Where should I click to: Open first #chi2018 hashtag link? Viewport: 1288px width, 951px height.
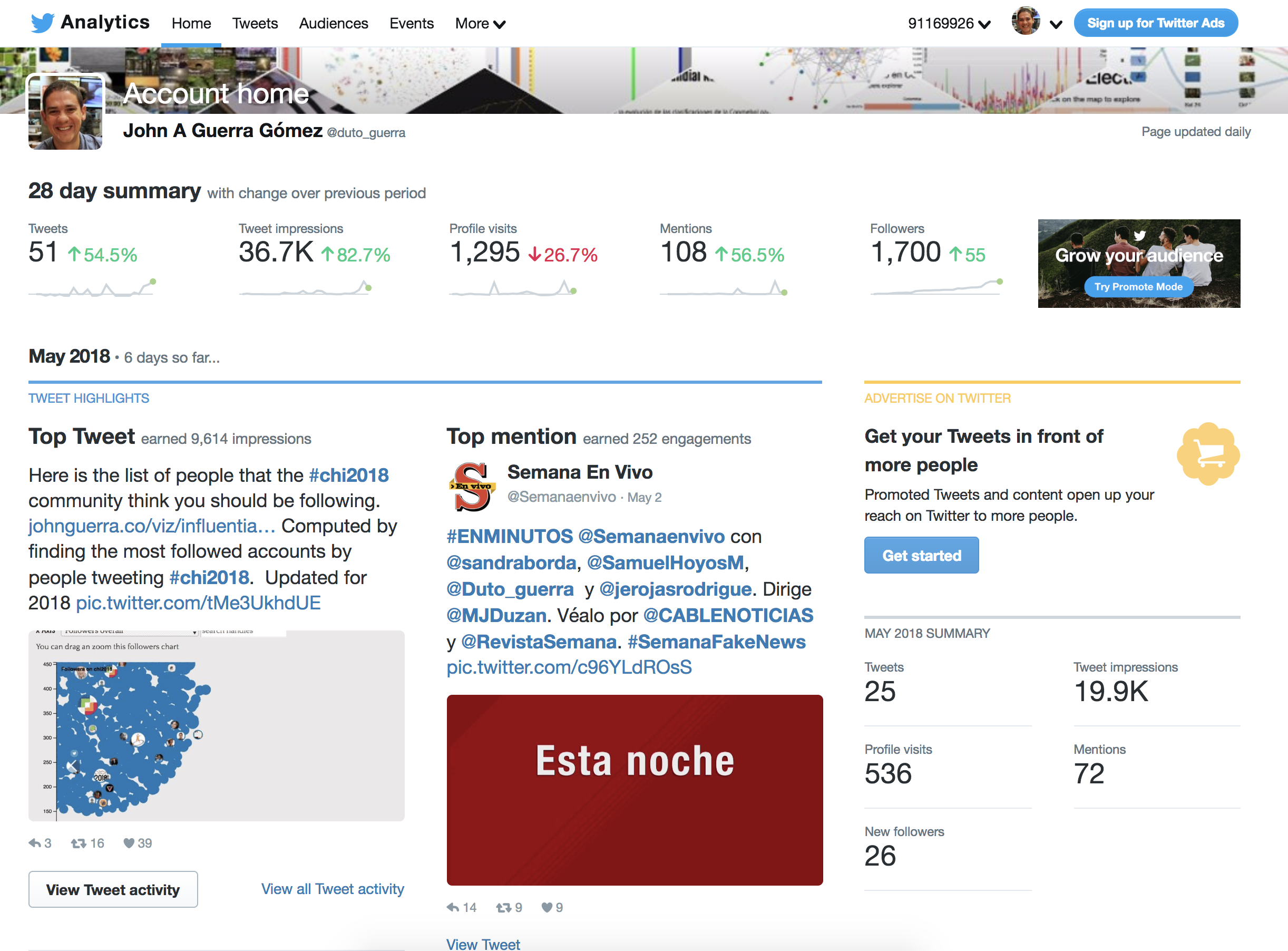349,475
